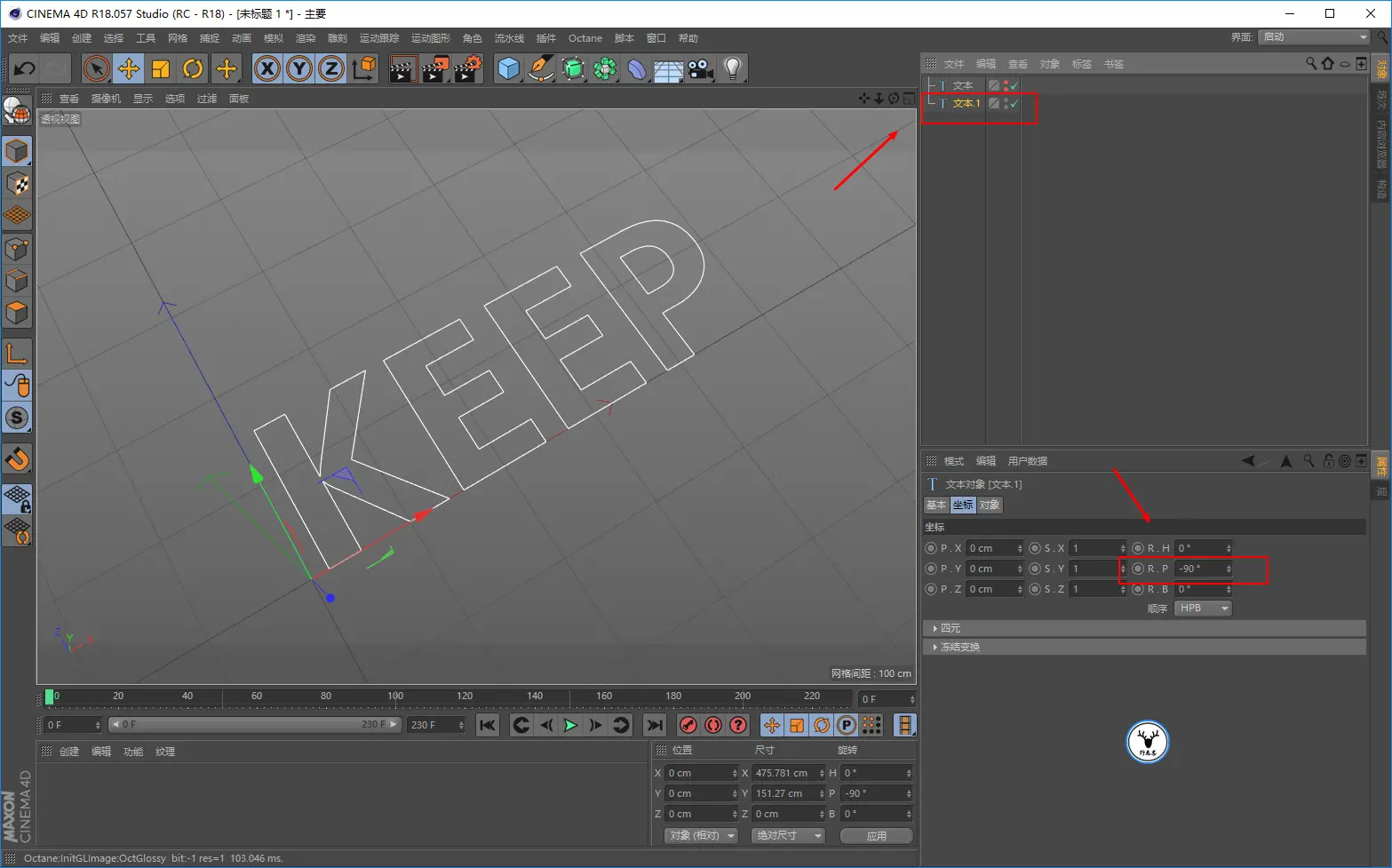Open the spline pen tool
This screenshot has height=868, width=1392.
541,68
